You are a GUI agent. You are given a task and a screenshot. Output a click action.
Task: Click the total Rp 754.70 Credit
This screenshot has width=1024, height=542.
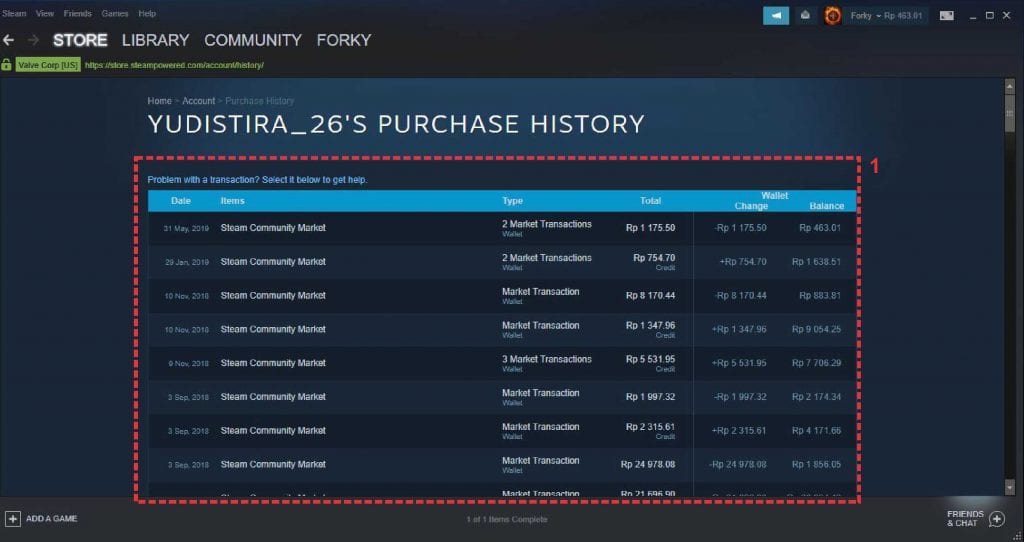click(654, 262)
